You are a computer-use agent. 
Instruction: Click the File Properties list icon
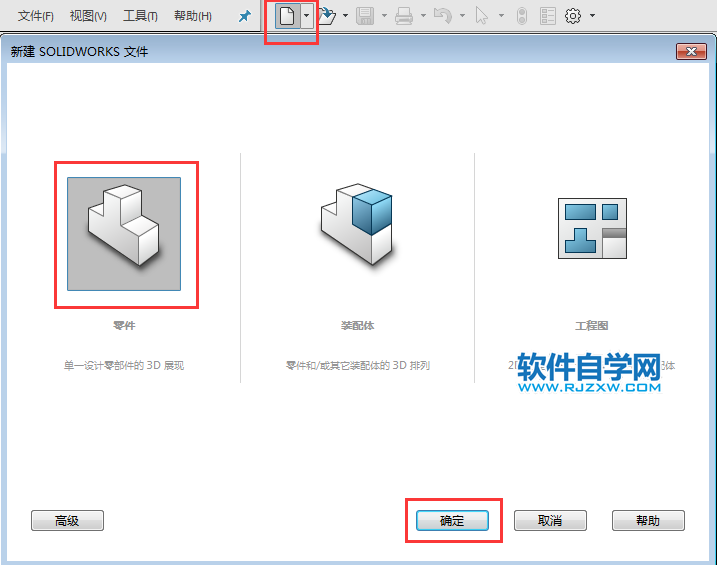click(547, 16)
